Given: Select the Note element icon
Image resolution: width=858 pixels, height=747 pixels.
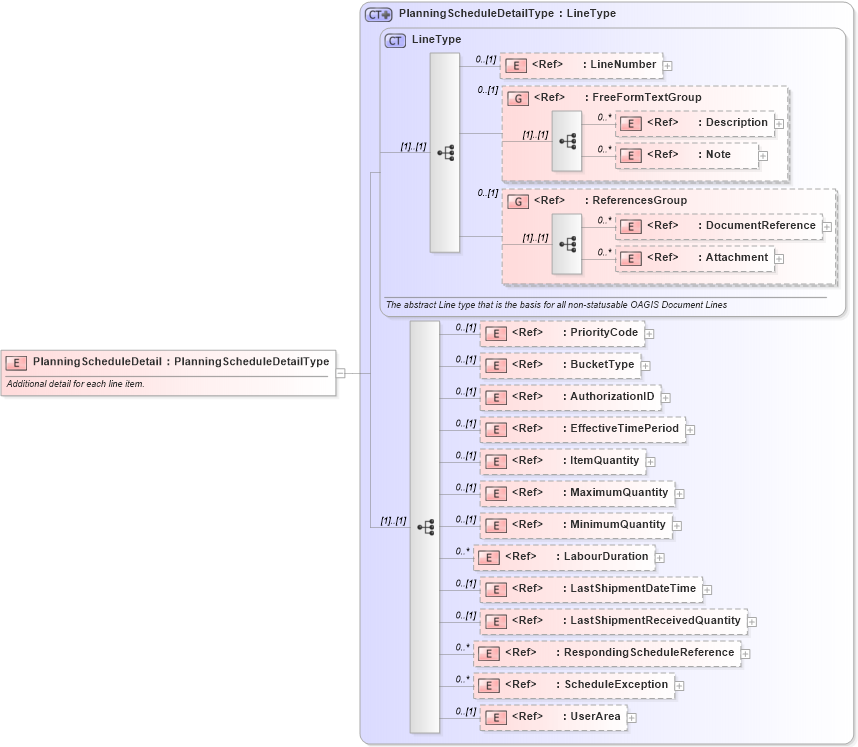Looking at the screenshot, I should [x=631, y=156].
